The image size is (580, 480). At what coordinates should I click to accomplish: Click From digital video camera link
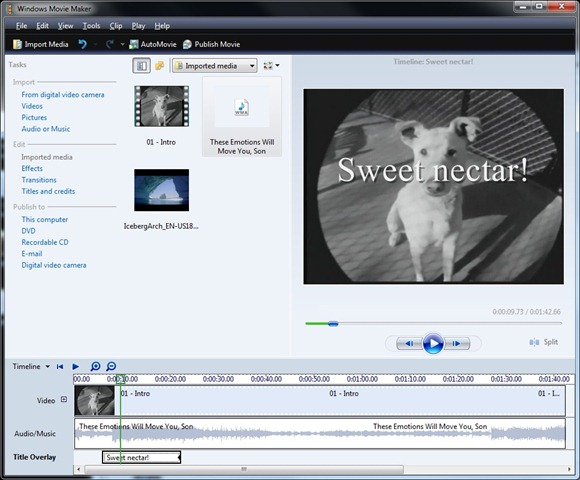point(63,95)
